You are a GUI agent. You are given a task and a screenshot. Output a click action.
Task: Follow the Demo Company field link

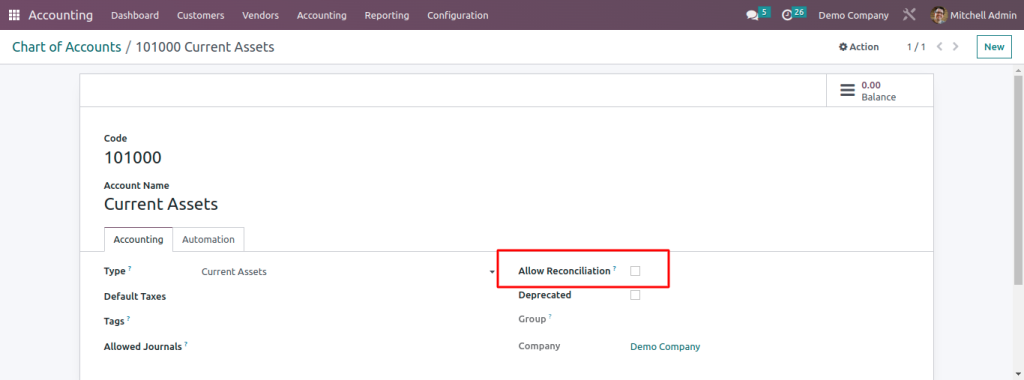point(665,347)
